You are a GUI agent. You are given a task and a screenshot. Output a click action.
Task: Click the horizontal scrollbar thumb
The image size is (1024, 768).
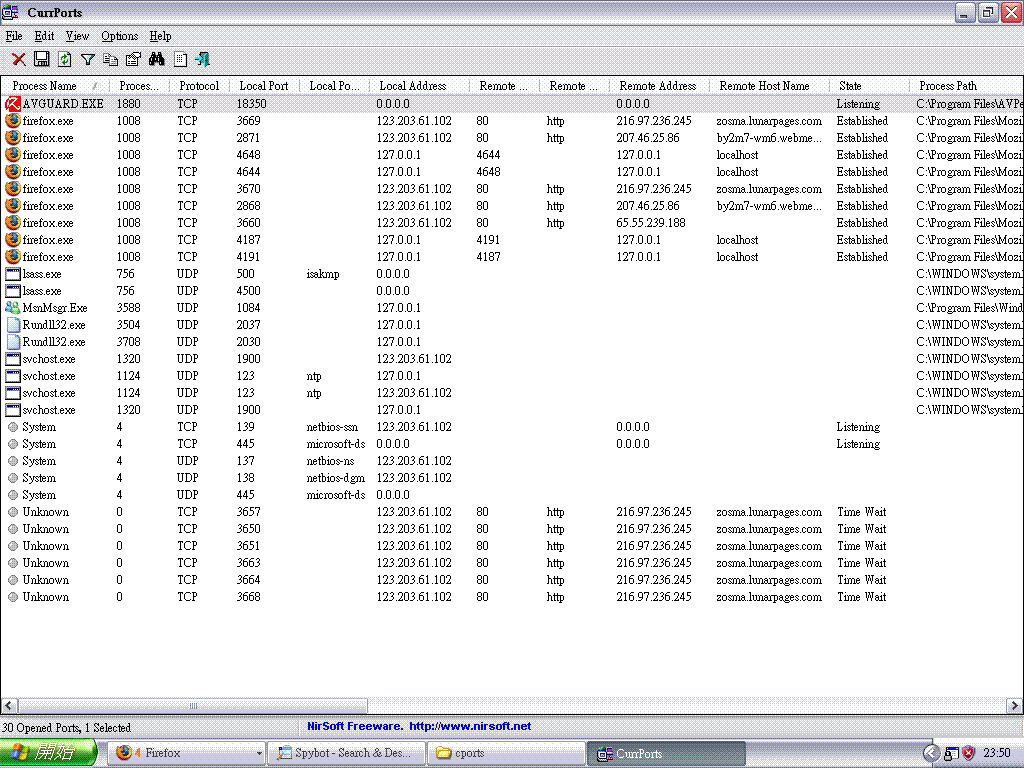tap(193, 705)
